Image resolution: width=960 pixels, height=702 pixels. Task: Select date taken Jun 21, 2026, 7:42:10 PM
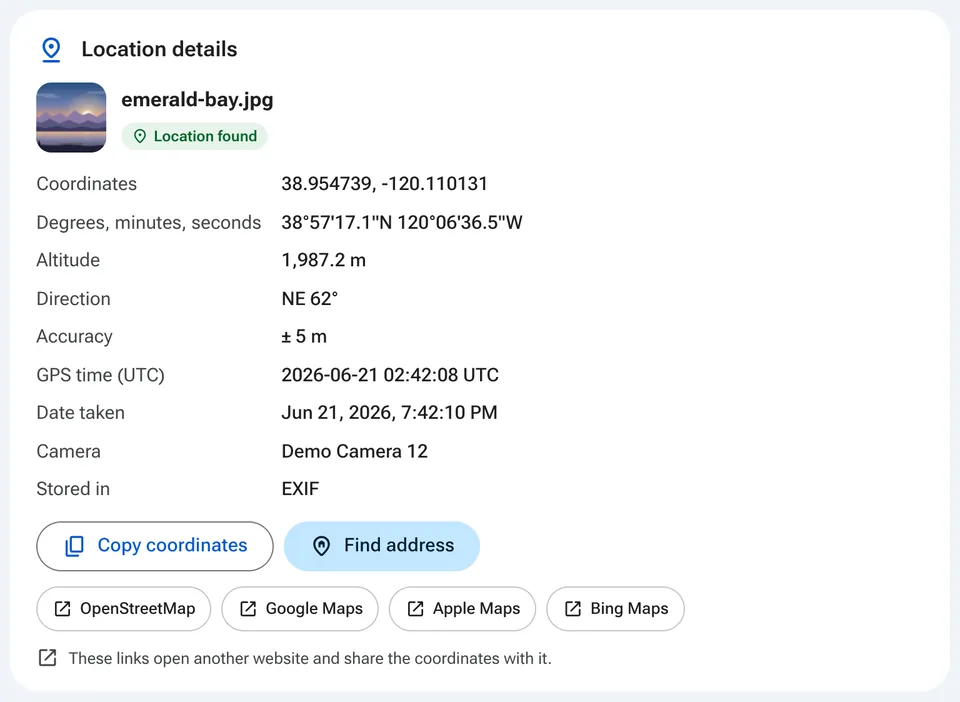[x=389, y=413]
